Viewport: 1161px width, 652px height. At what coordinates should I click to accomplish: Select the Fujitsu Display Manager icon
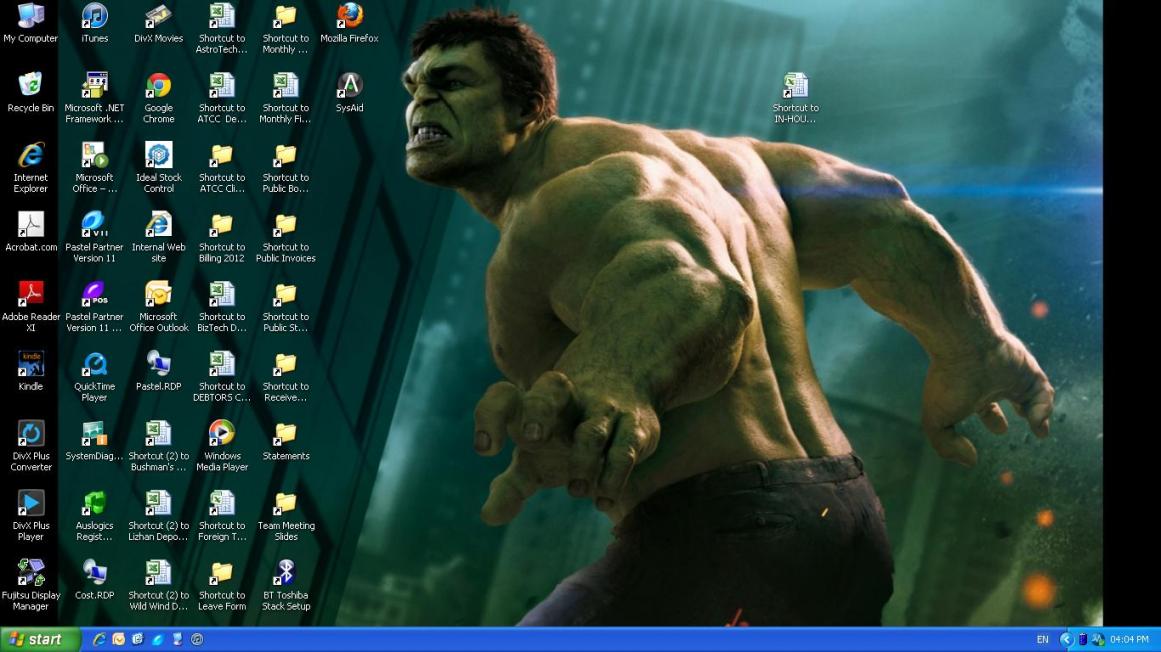30,572
